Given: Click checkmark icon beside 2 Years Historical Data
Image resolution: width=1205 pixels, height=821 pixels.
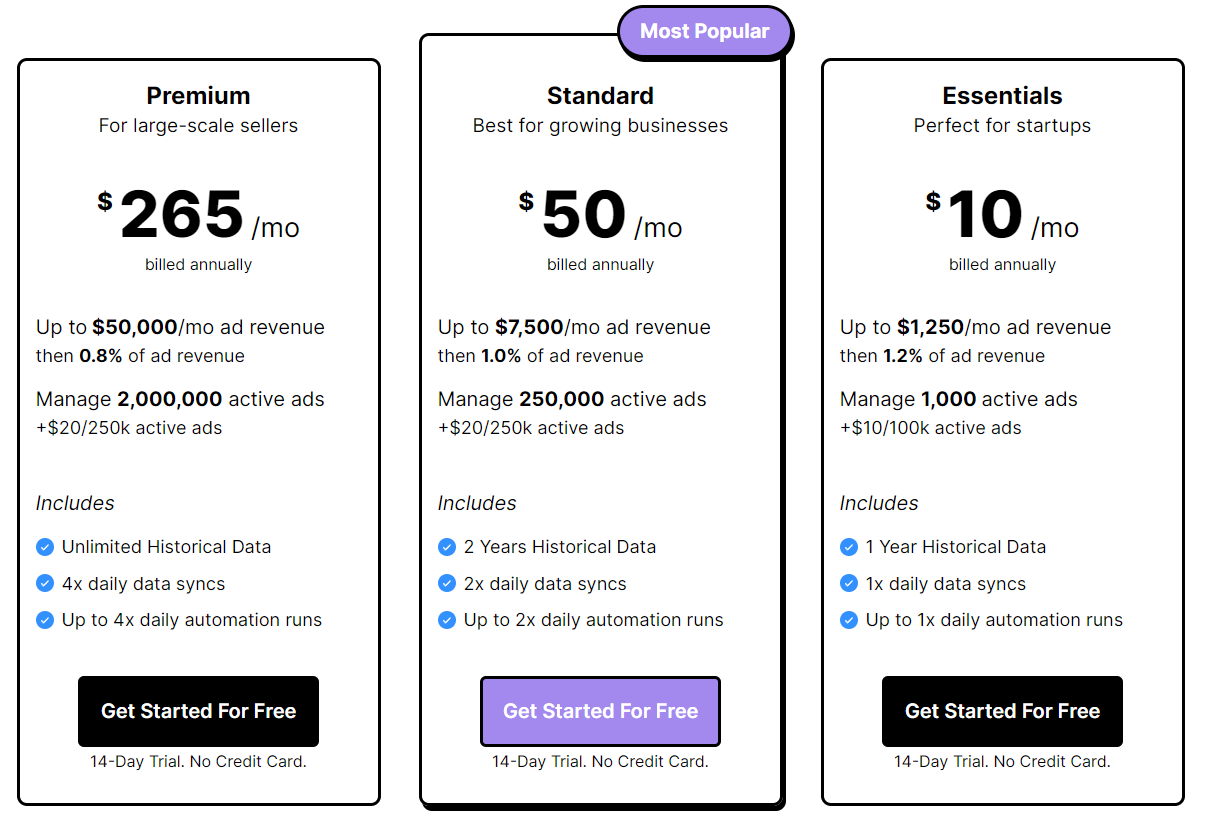Looking at the screenshot, I should 447,547.
